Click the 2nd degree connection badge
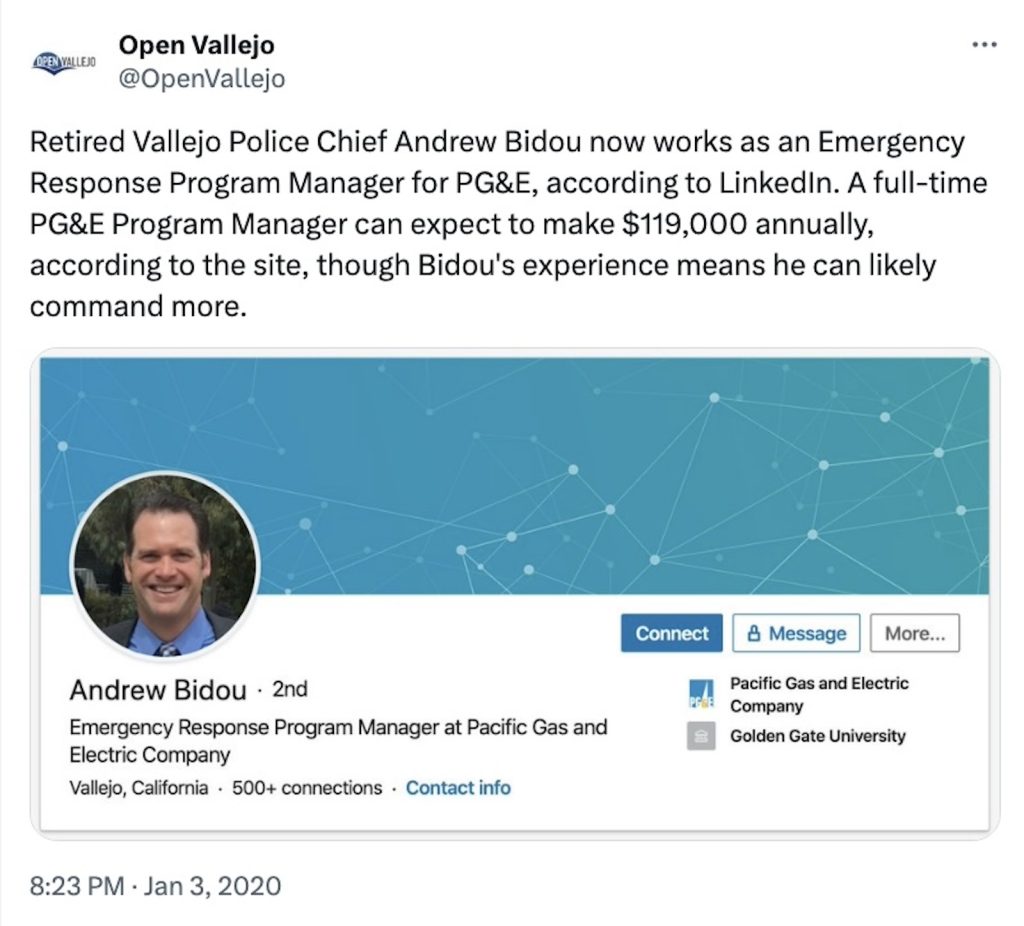This screenshot has height=926, width=1024. [292, 689]
